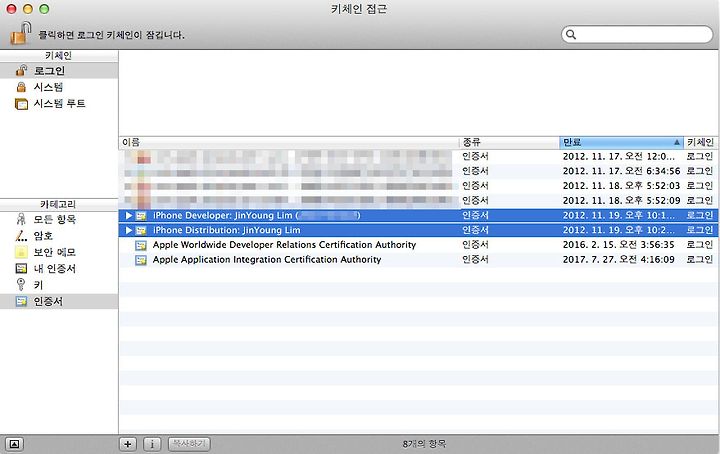Toggle the preview pane button in the bottom-left corner
The height and width of the screenshot is (454, 720).
pos(14,444)
